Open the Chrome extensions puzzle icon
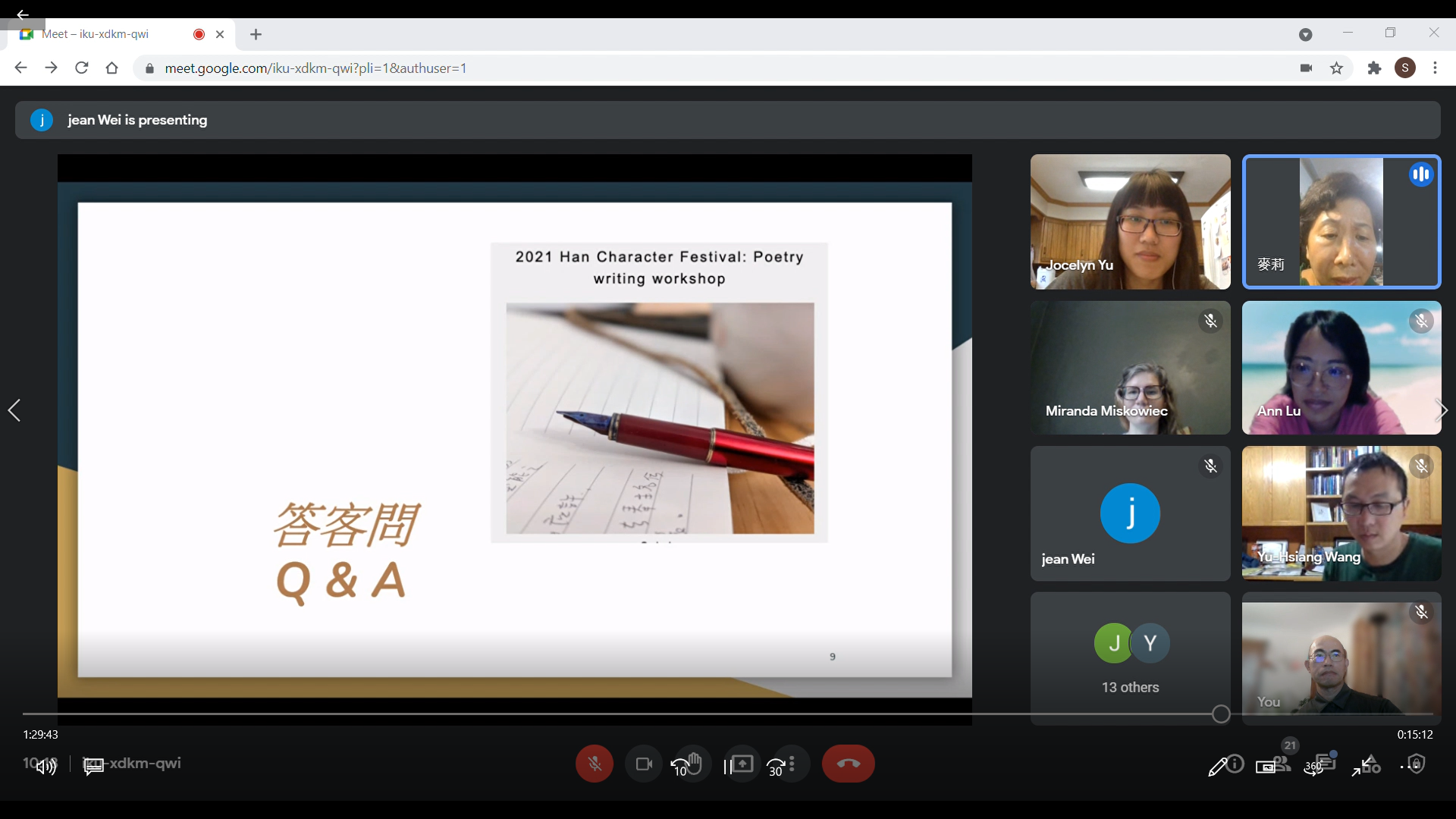Screen dimensions: 1456x819 click(1374, 68)
